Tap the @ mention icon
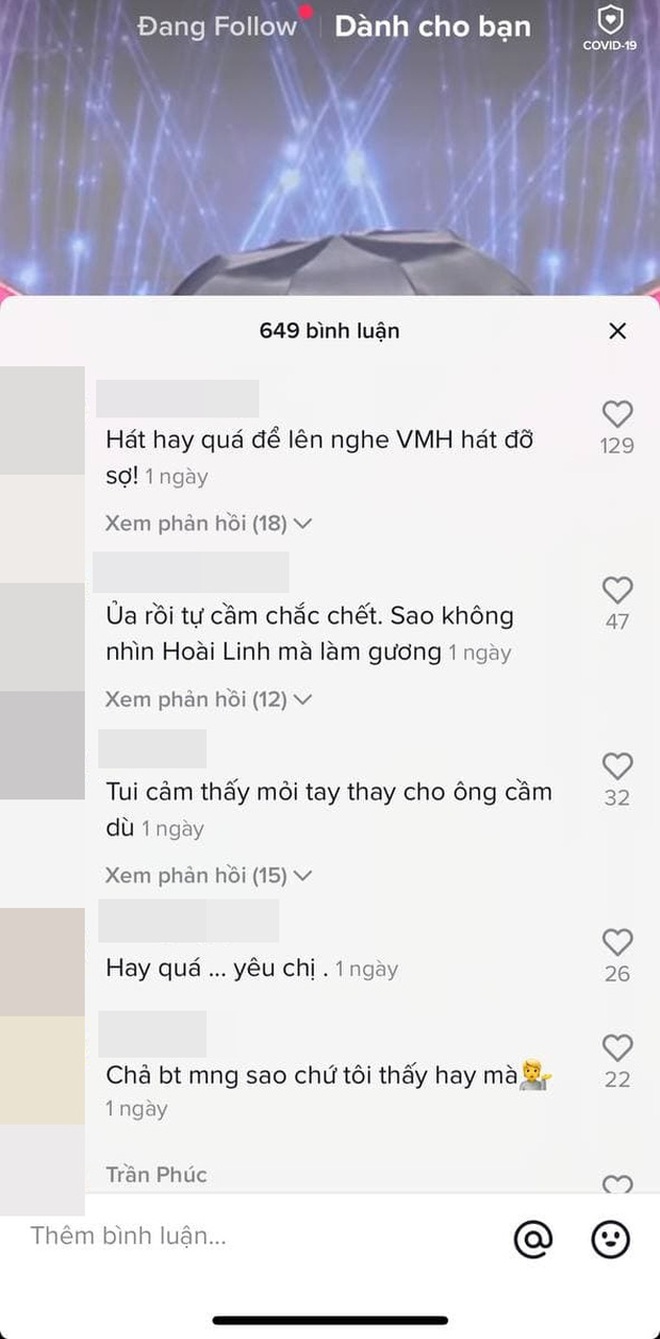 click(x=533, y=1240)
